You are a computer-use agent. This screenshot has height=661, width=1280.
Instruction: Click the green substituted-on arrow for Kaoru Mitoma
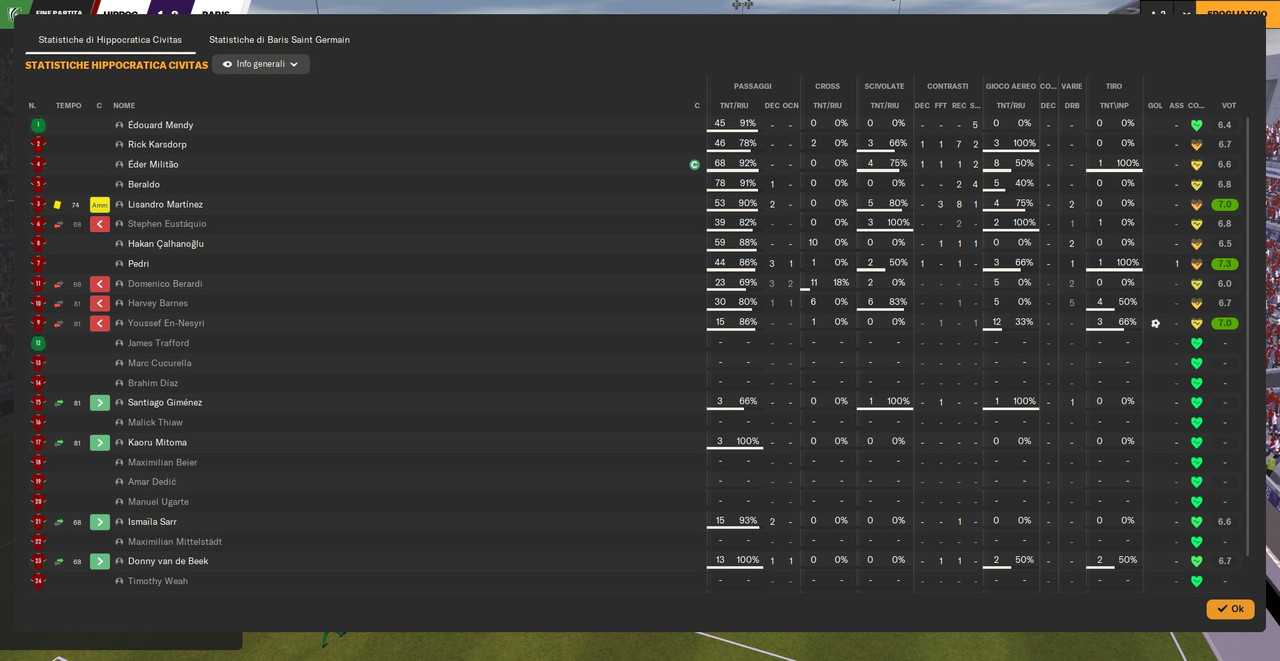click(100, 442)
